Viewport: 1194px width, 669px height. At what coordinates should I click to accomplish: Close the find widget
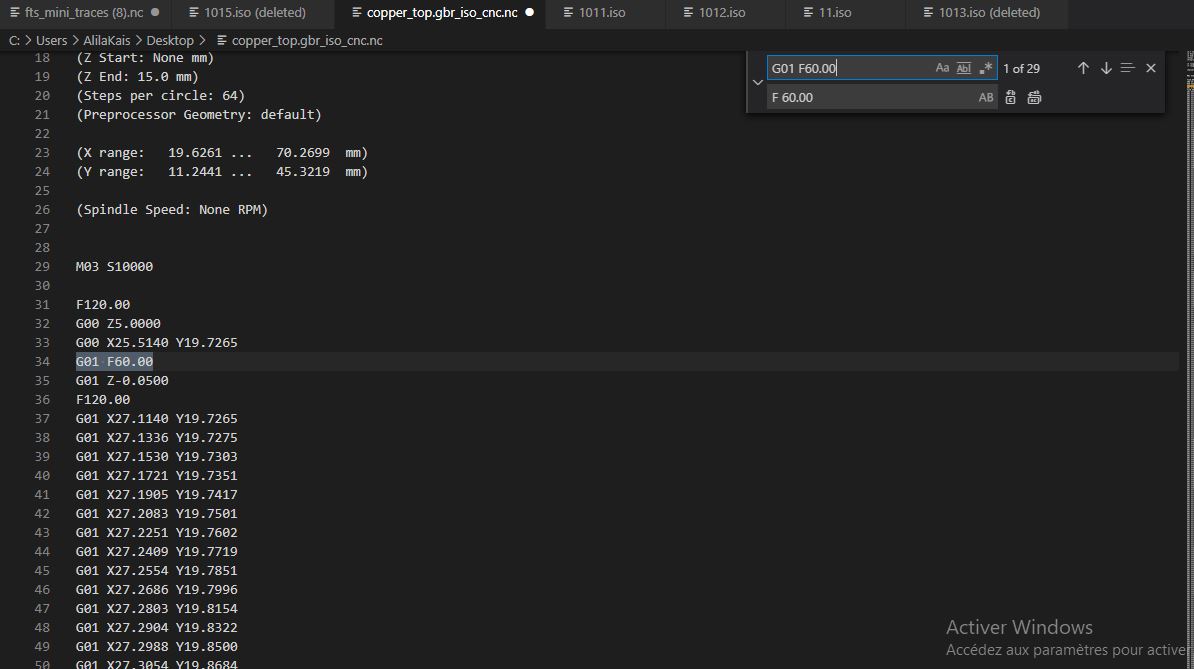(x=1151, y=68)
